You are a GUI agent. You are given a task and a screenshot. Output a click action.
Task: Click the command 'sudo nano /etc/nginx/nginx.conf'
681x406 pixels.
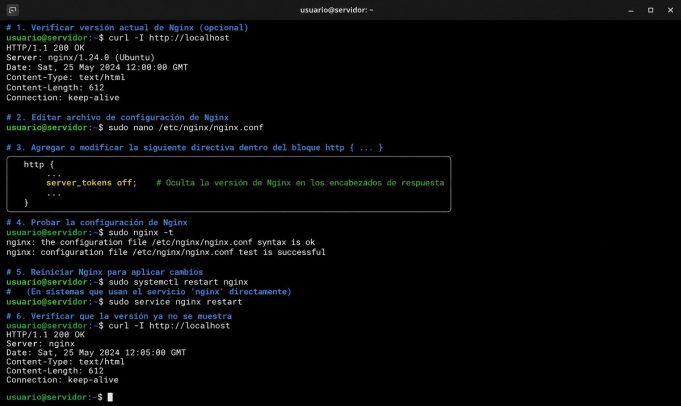coord(186,128)
